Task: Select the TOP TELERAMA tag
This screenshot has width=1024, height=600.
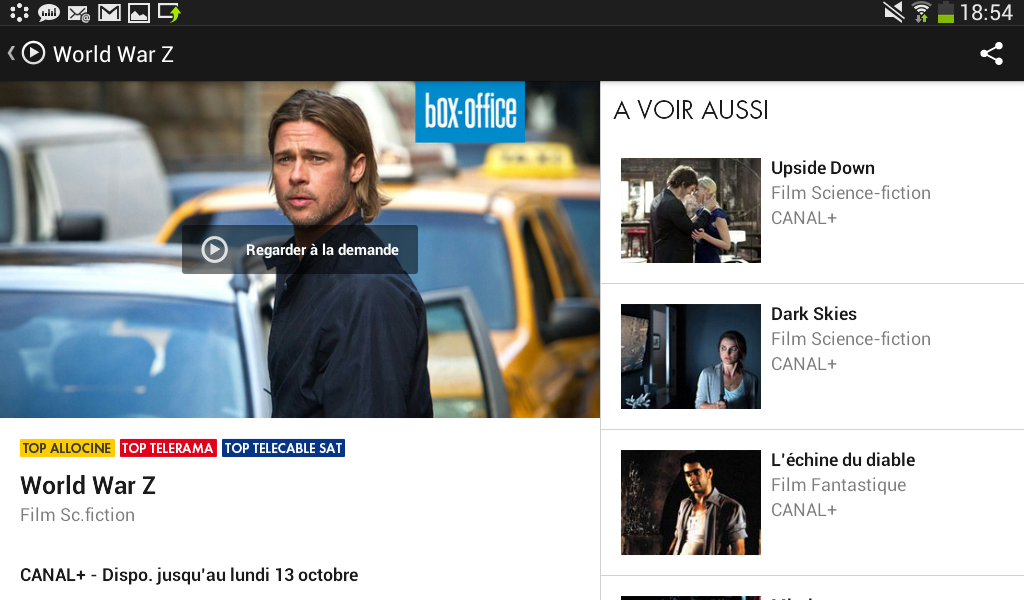Action: tap(168, 448)
